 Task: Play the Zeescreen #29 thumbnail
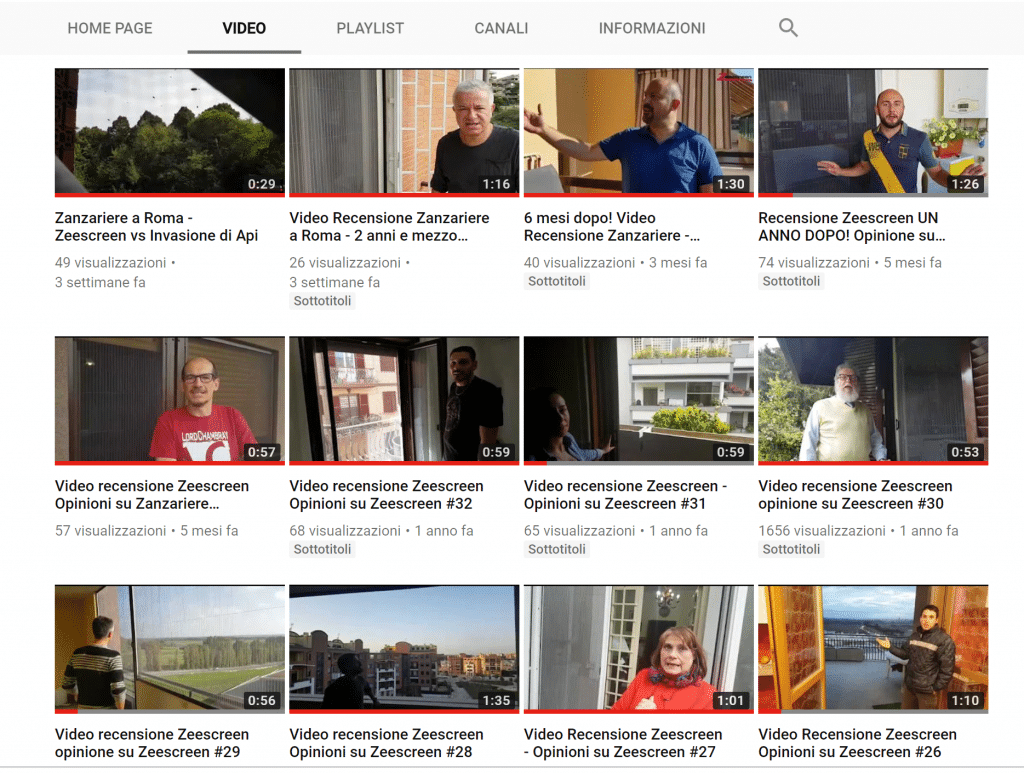[170, 649]
